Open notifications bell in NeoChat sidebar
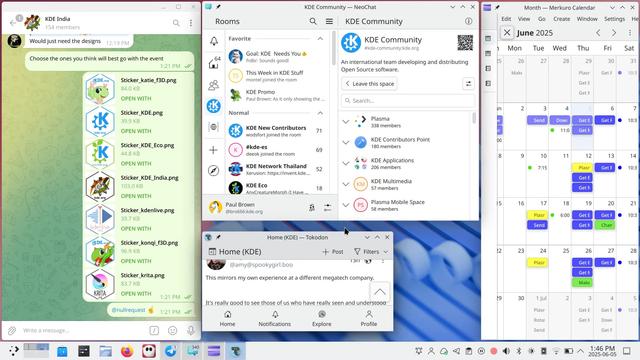Viewport: 640px width, 360px height. (213, 41)
